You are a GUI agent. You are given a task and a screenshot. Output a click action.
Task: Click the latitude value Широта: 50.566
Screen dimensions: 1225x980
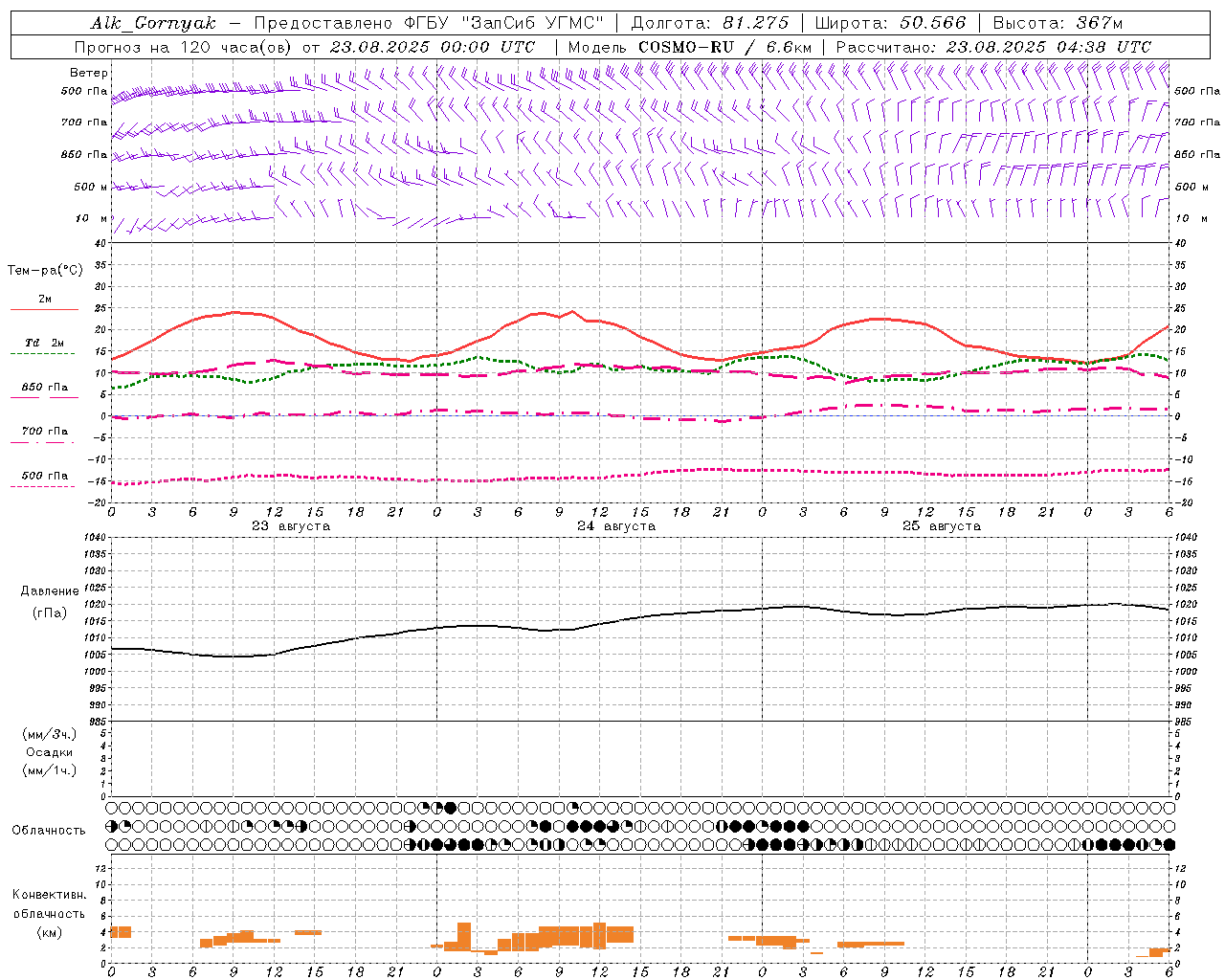click(x=891, y=23)
